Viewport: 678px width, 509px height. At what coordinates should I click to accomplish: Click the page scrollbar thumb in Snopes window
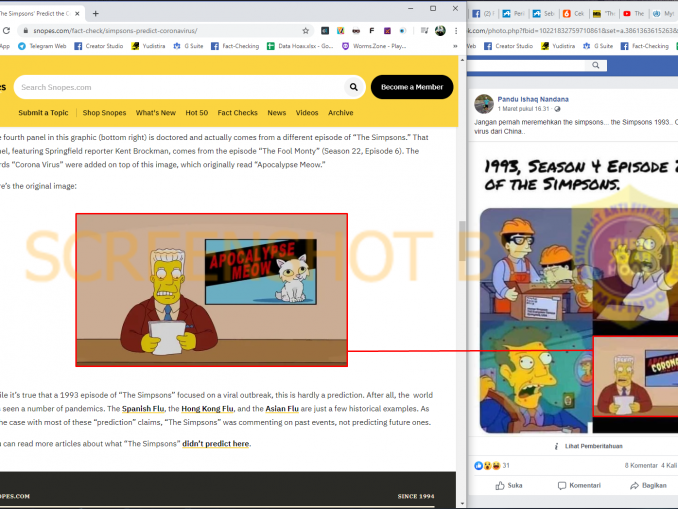[x=462, y=241]
